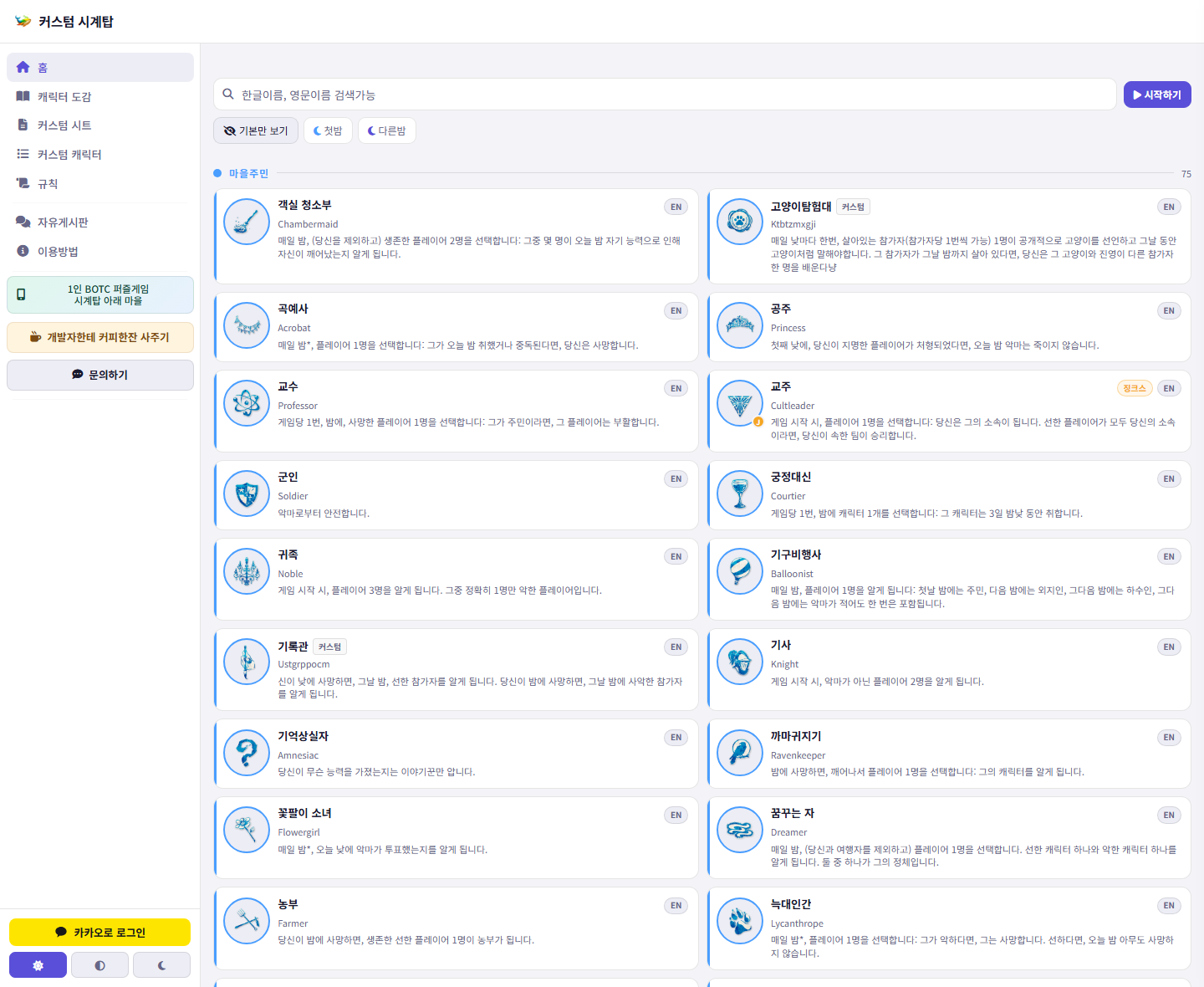Select the light theme sun button
This screenshot has width=1204, height=987.
pos(38,965)
